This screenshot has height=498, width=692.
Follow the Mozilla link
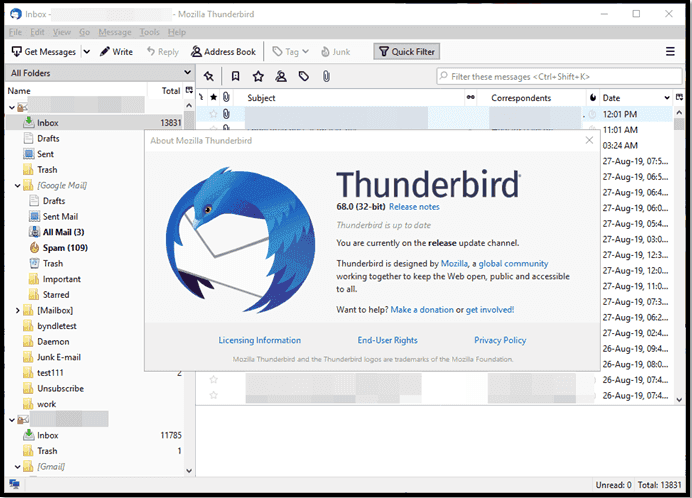tap(454, 264)
